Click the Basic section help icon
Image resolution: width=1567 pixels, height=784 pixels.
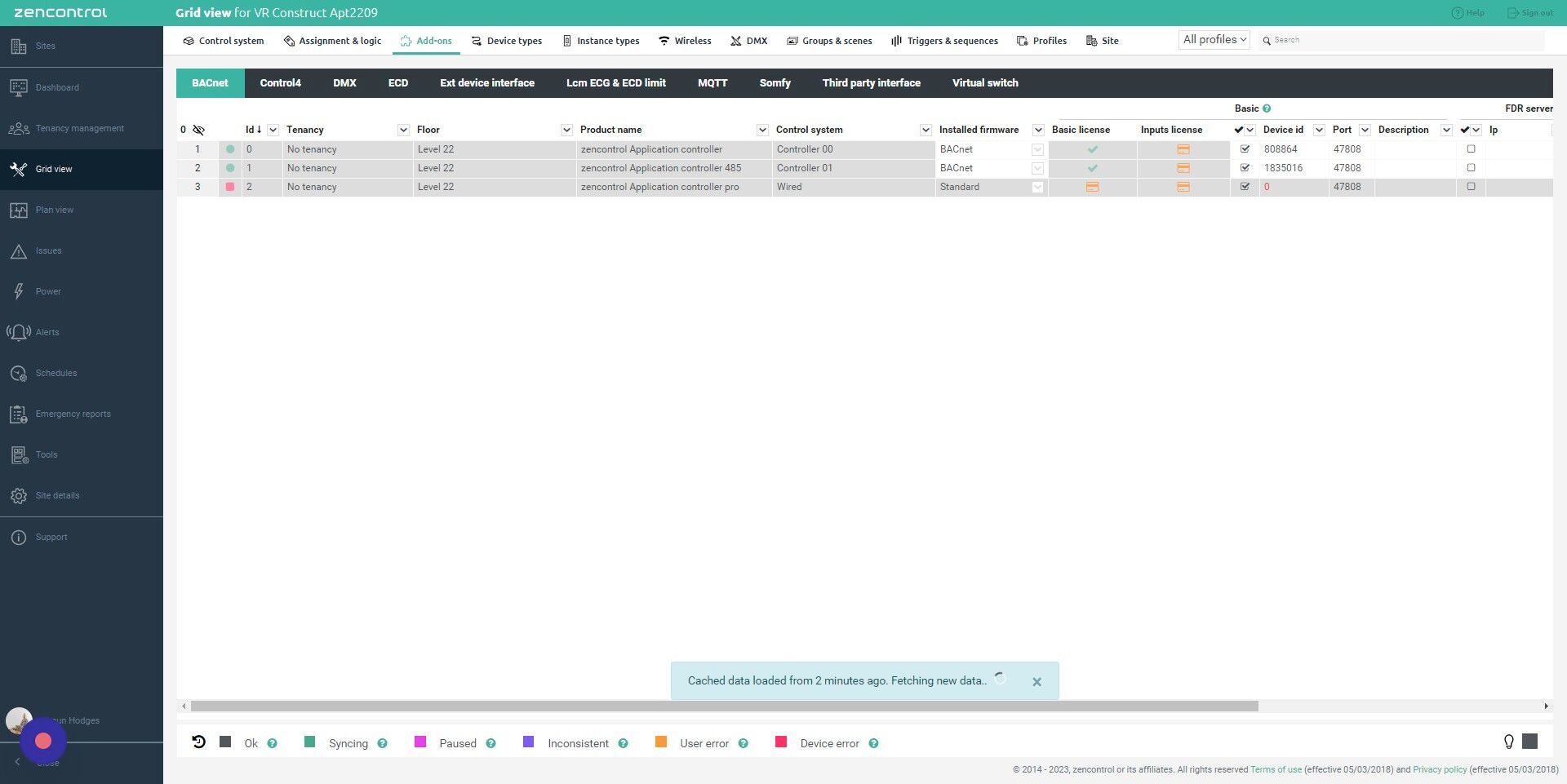pyautogui.click(x=1267, y=109)
